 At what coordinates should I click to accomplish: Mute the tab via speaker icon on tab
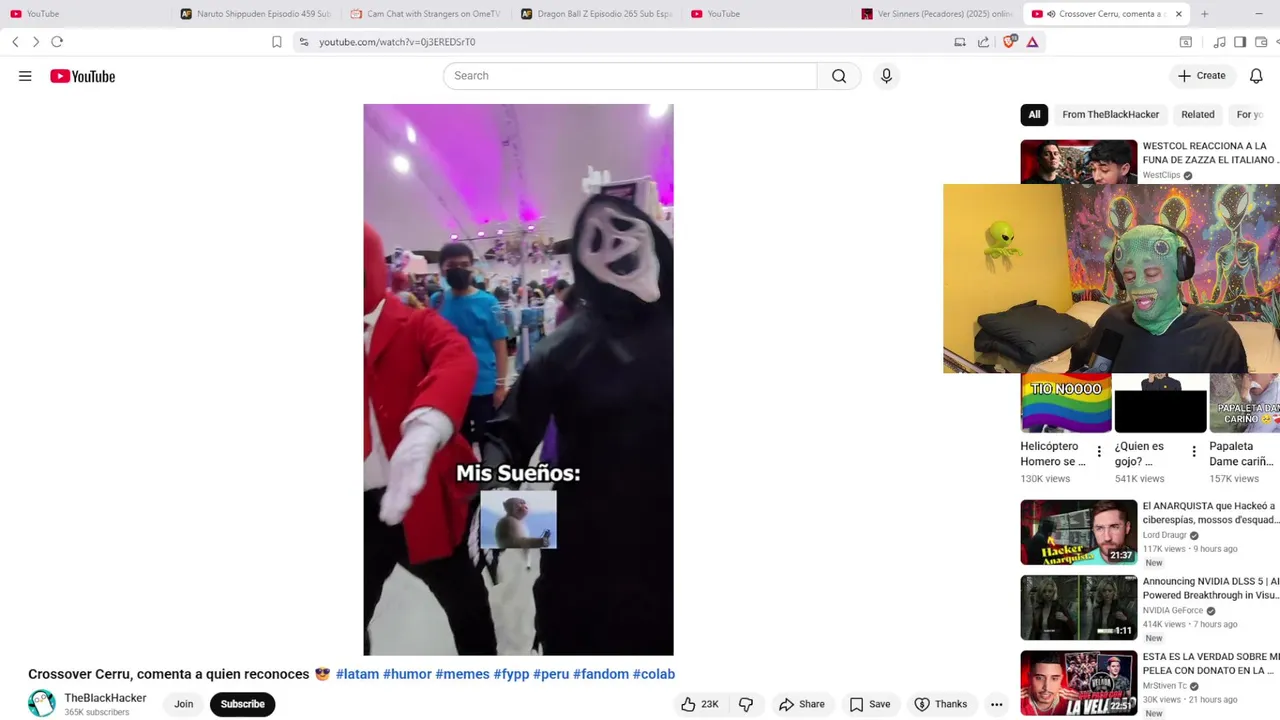click(1051, 14)
